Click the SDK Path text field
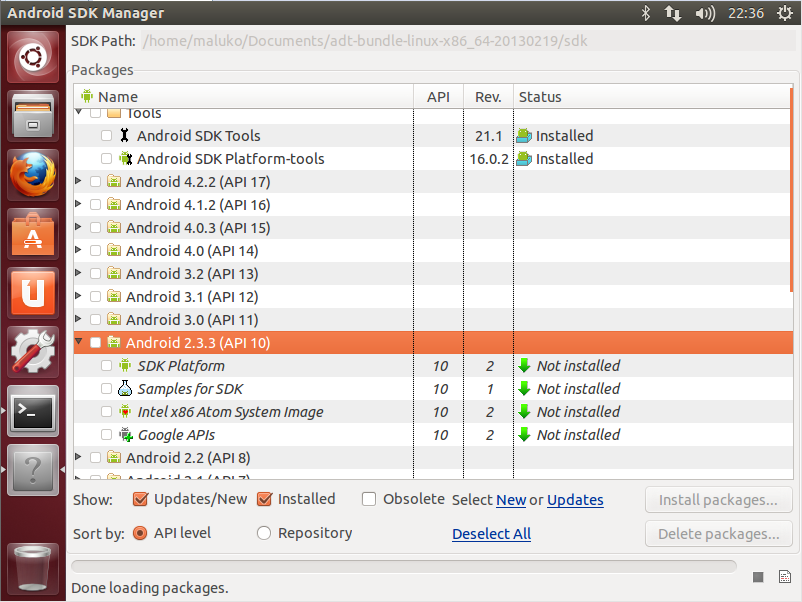The image size is (802, 602). (469, 41)
